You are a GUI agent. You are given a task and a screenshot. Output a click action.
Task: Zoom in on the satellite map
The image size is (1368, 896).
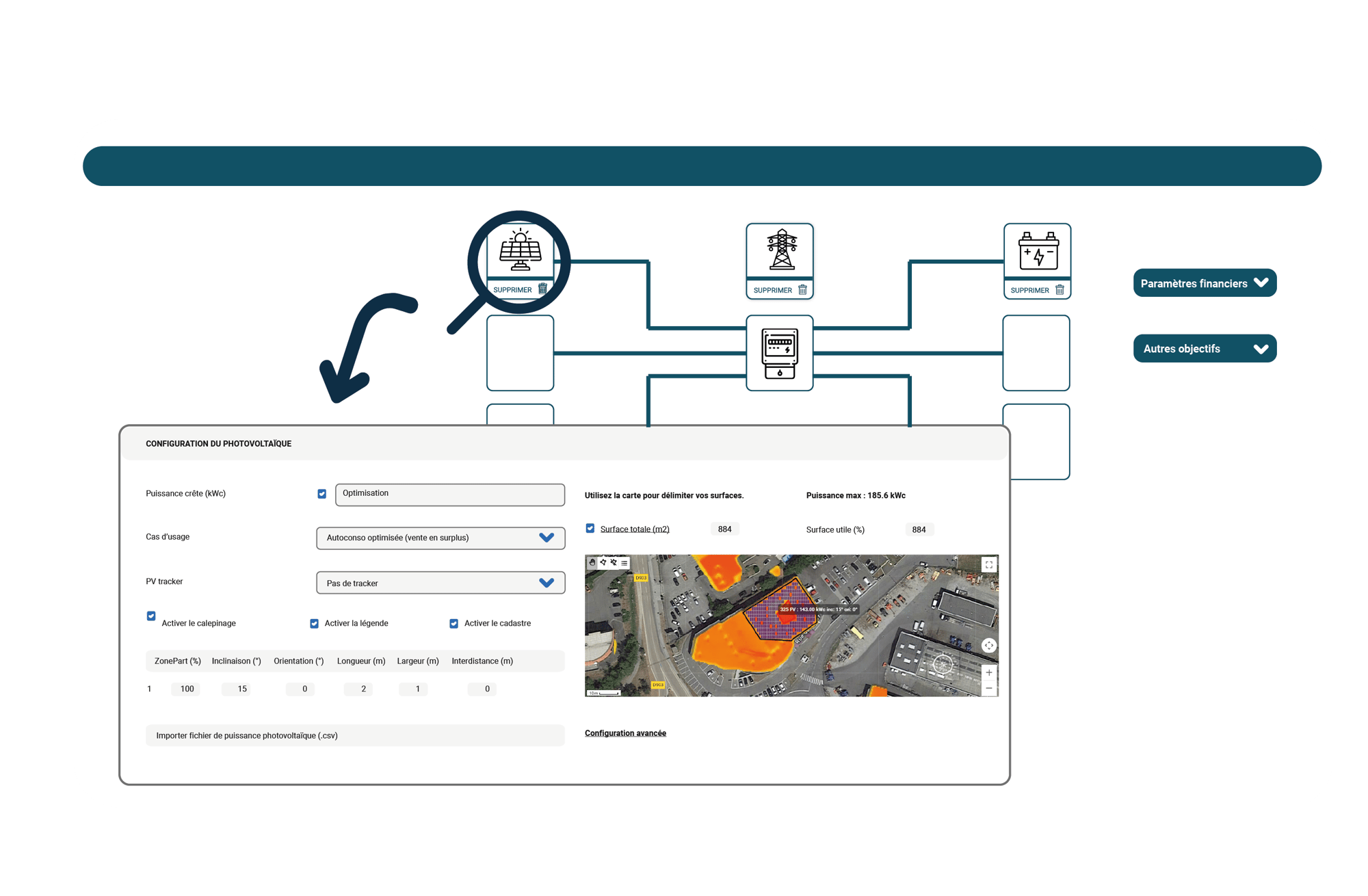click(x=989, y=673)
